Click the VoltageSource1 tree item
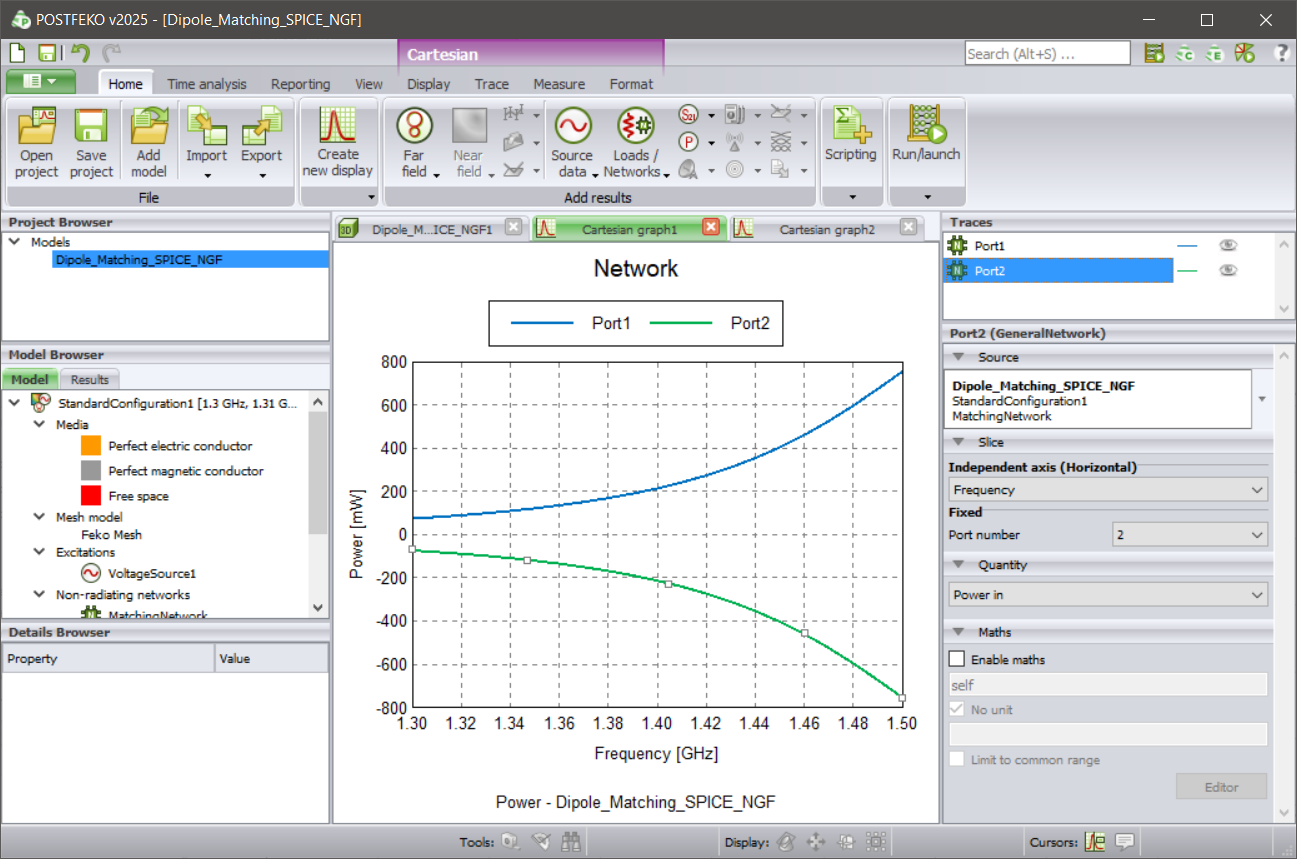1297x859 pixels. tap(152, 574)
